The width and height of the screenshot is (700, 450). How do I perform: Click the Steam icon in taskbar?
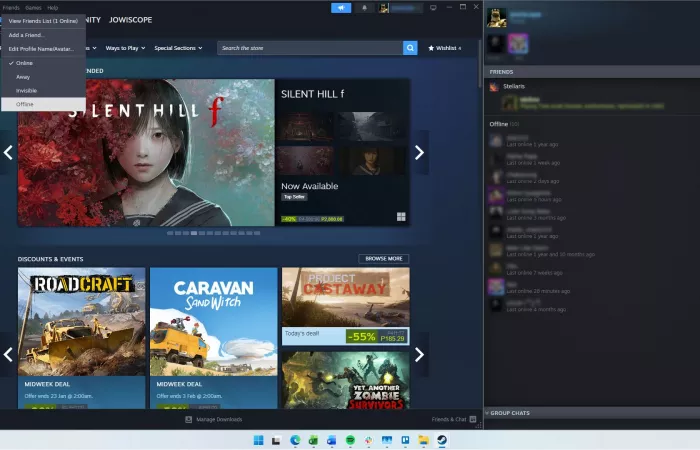pos(442,440)
